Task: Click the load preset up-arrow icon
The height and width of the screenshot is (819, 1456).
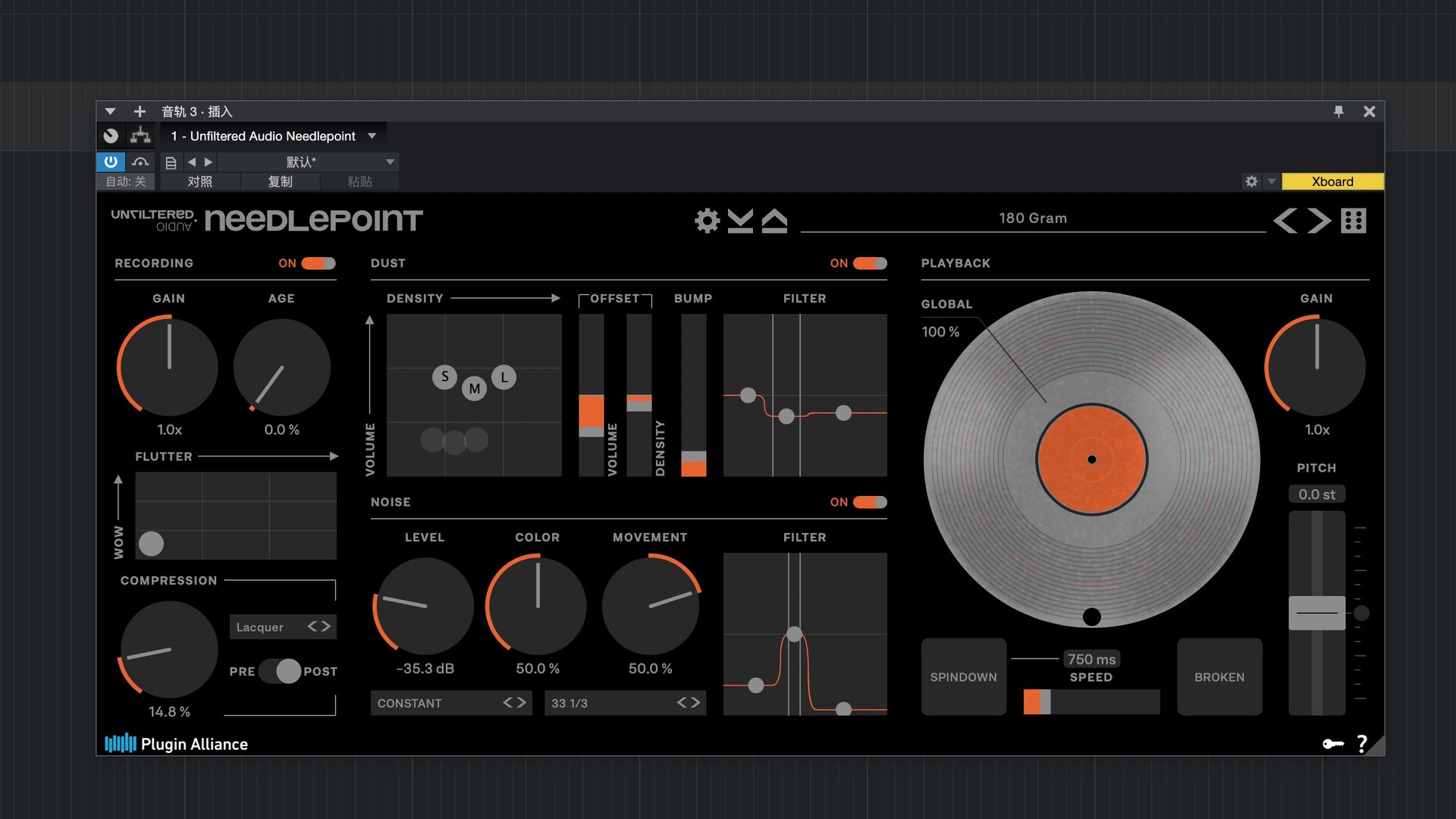Action: (774, 221)
